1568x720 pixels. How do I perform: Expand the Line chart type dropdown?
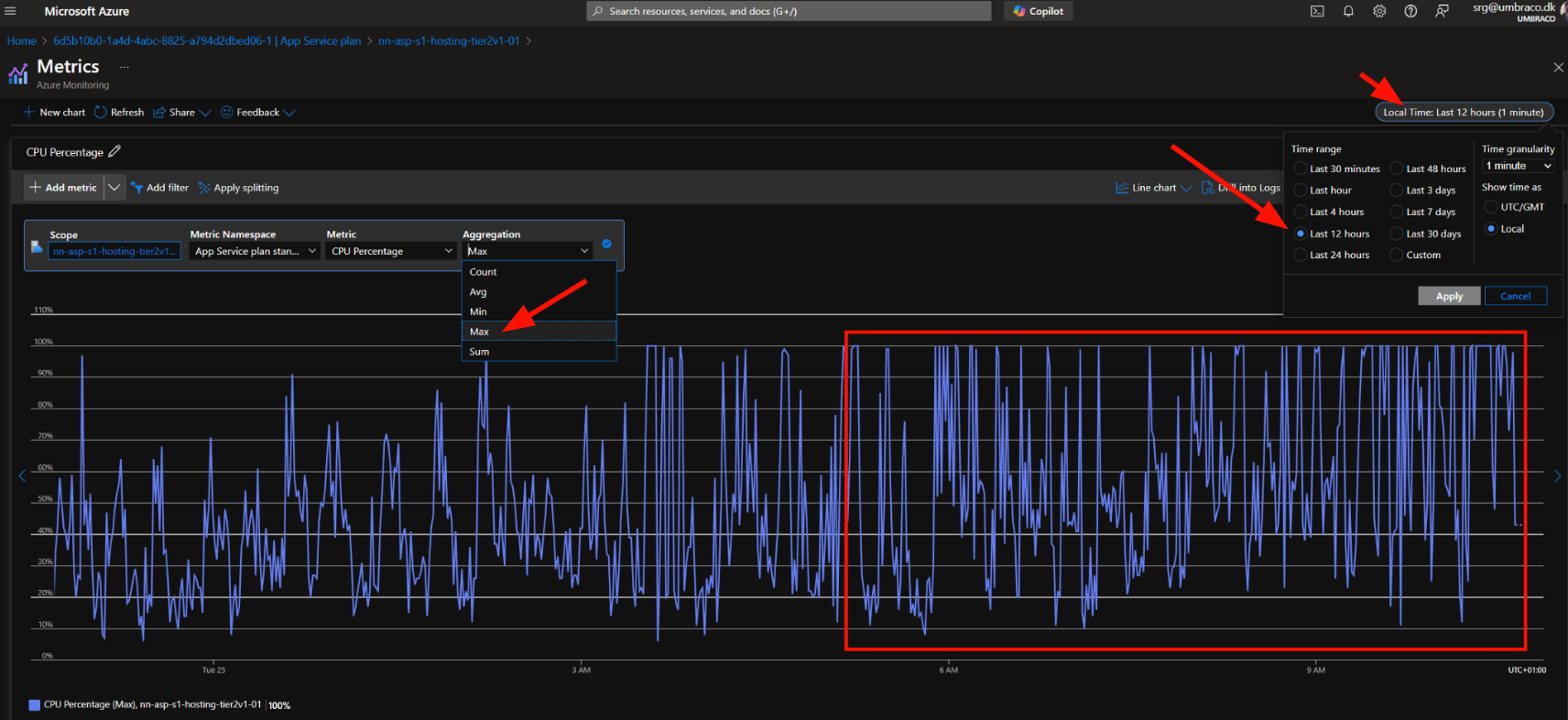[1154, 188]
